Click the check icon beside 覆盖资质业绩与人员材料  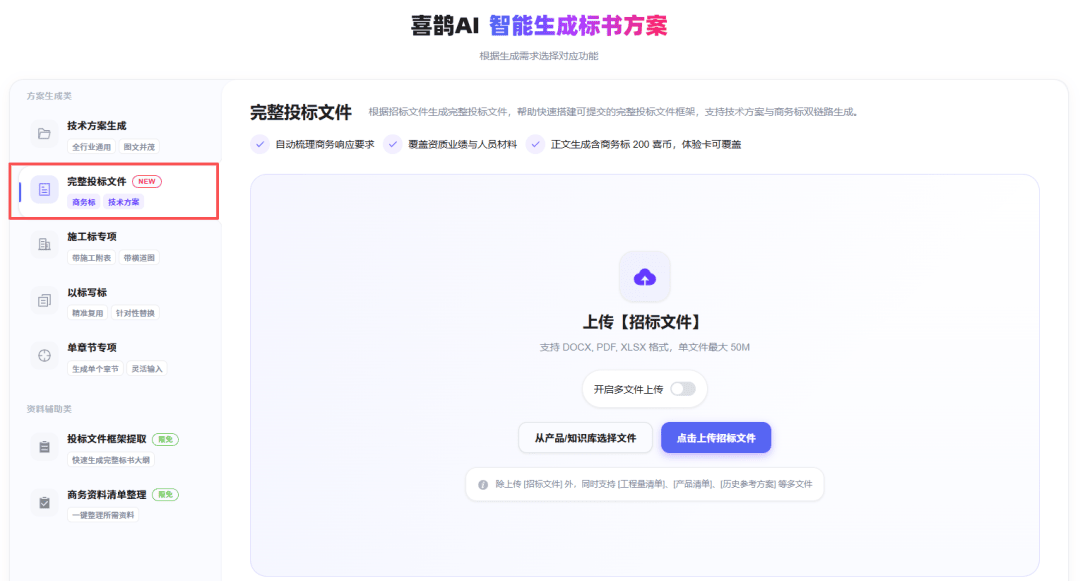coord(393,144)
